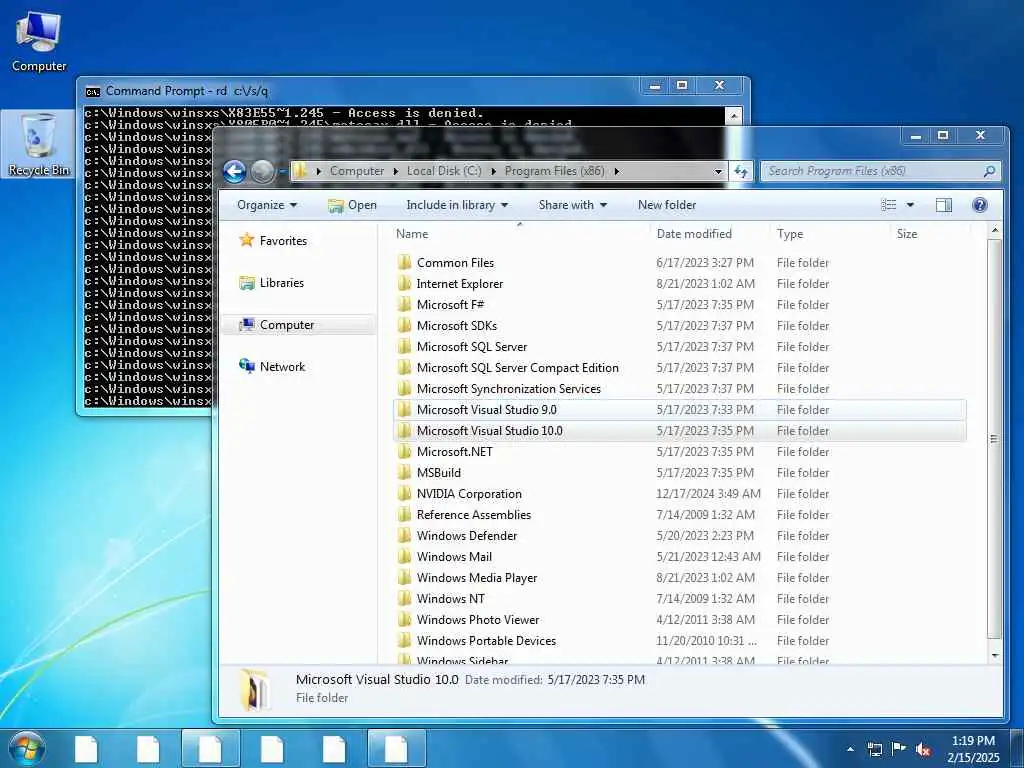Select the Windows Mail folder
The width and height of the screenshot is (1024, 768).
pos(680,556)
